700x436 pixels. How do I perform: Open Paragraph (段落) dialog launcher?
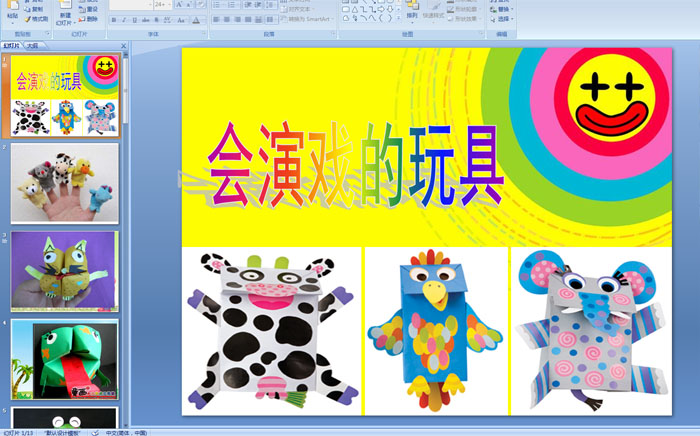[333, 33]
